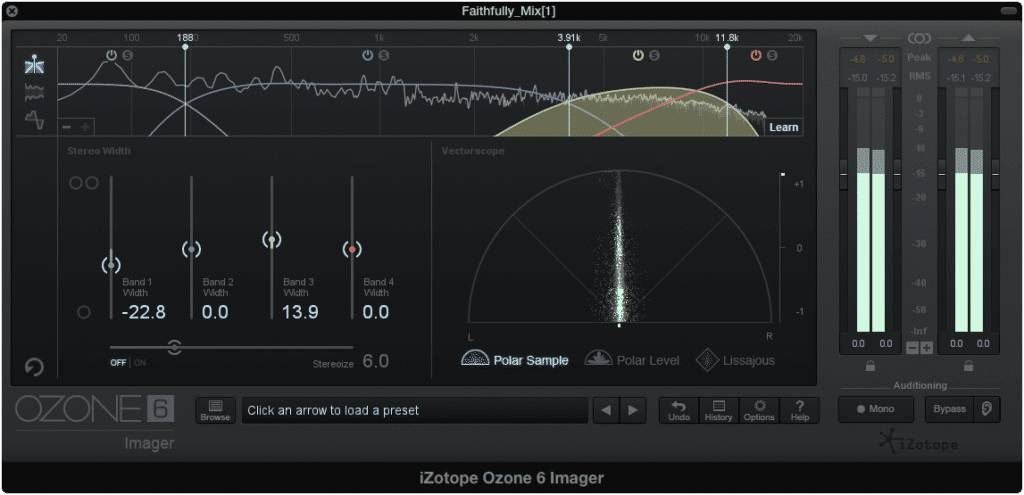Image resolution: width=1024 pixels, height=495 pixels.
Task: Open the History list
Action: [x=718, y=411]
